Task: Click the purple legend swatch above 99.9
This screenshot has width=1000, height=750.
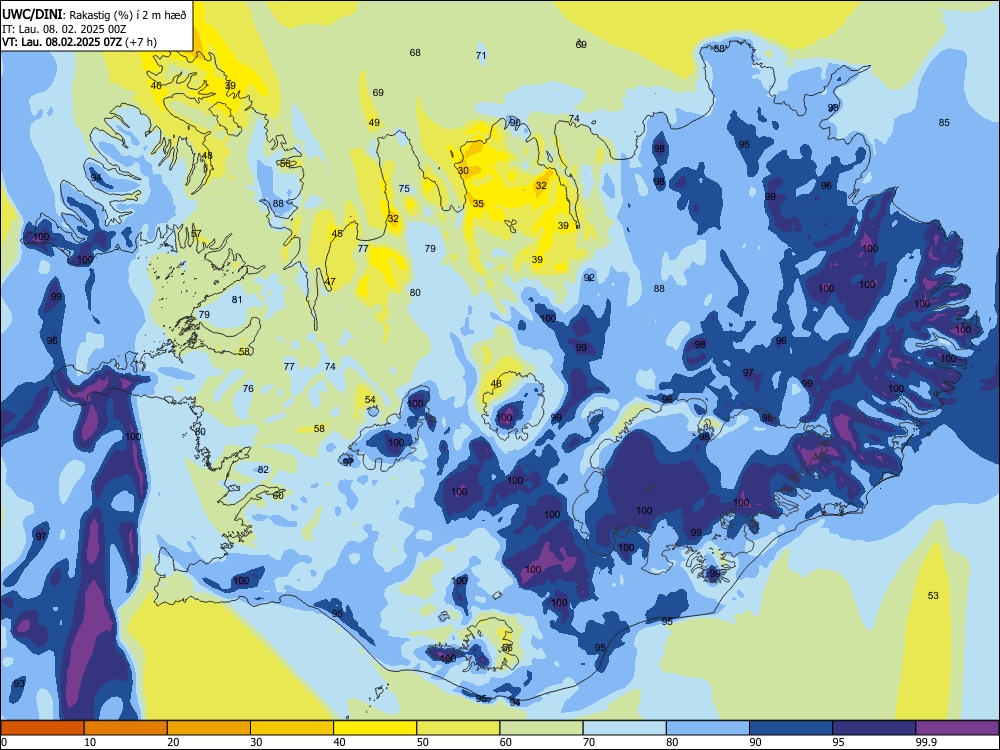Action: tap(957, 728)
